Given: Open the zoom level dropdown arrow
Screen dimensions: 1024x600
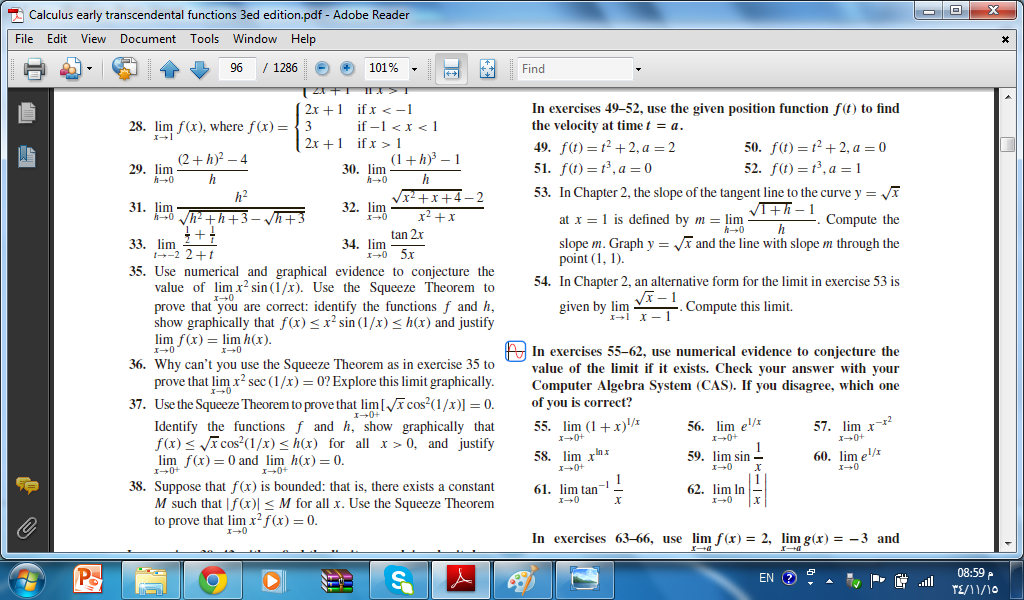Looking at the screenshot, I should click(x=414, y=69).
